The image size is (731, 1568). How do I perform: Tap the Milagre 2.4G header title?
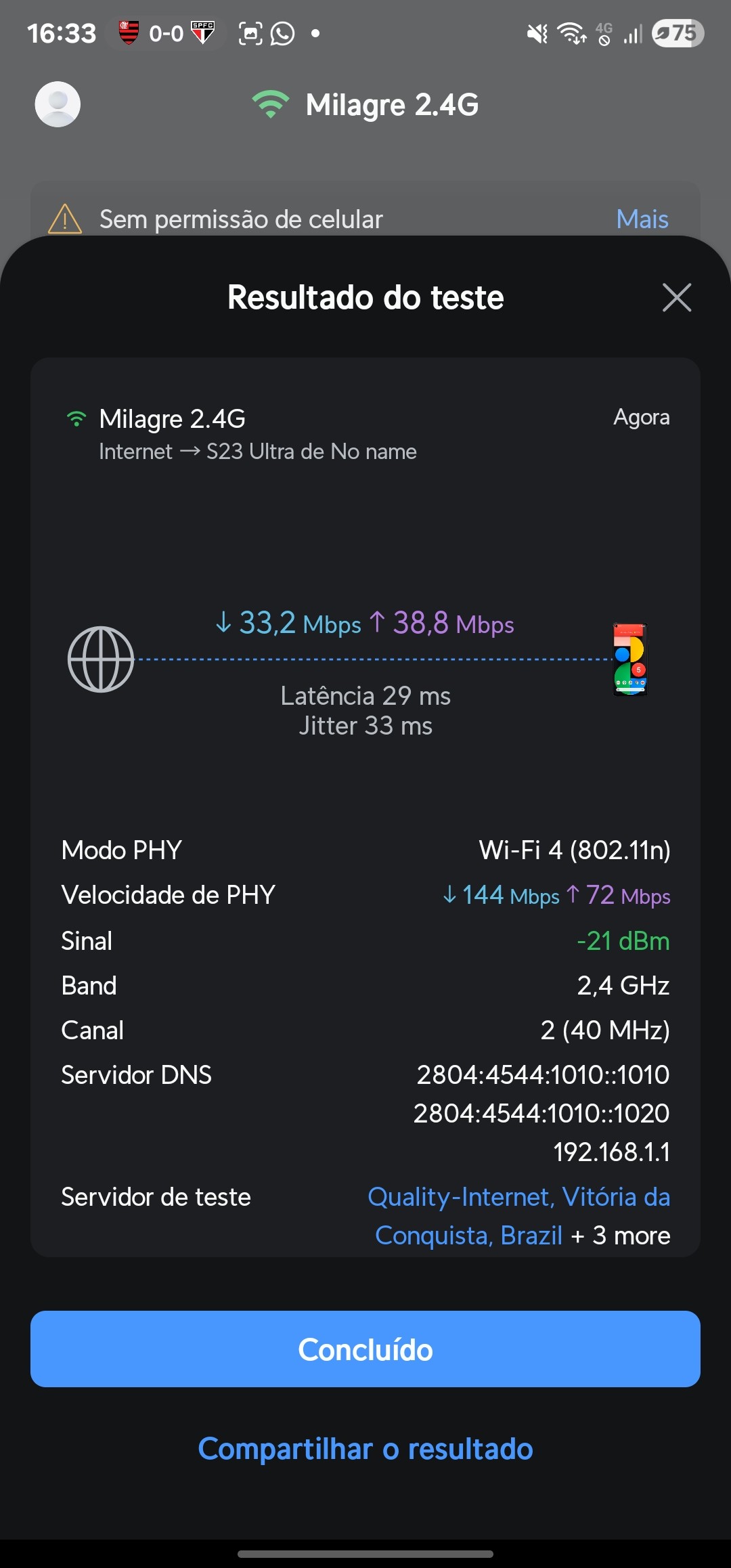(392, 105)
